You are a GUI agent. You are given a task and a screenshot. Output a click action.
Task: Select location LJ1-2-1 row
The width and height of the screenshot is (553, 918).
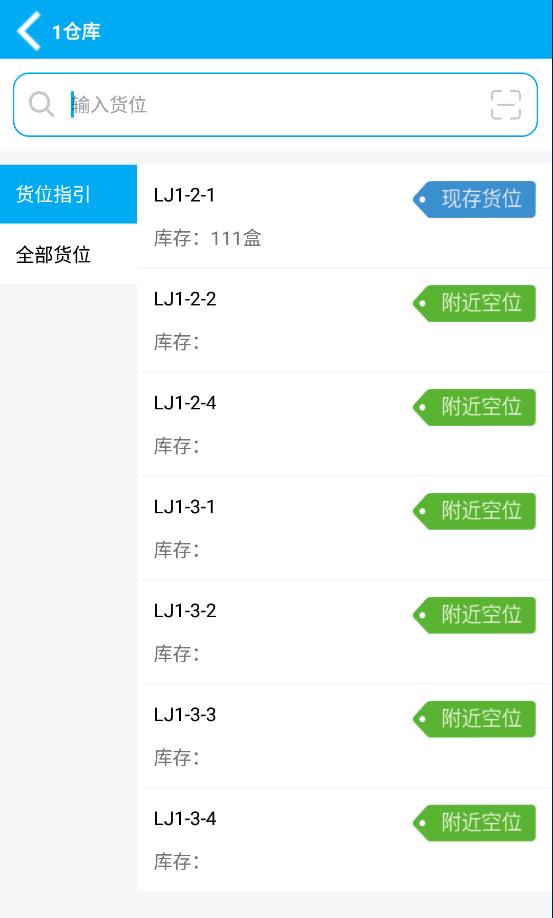coord(345,216)
